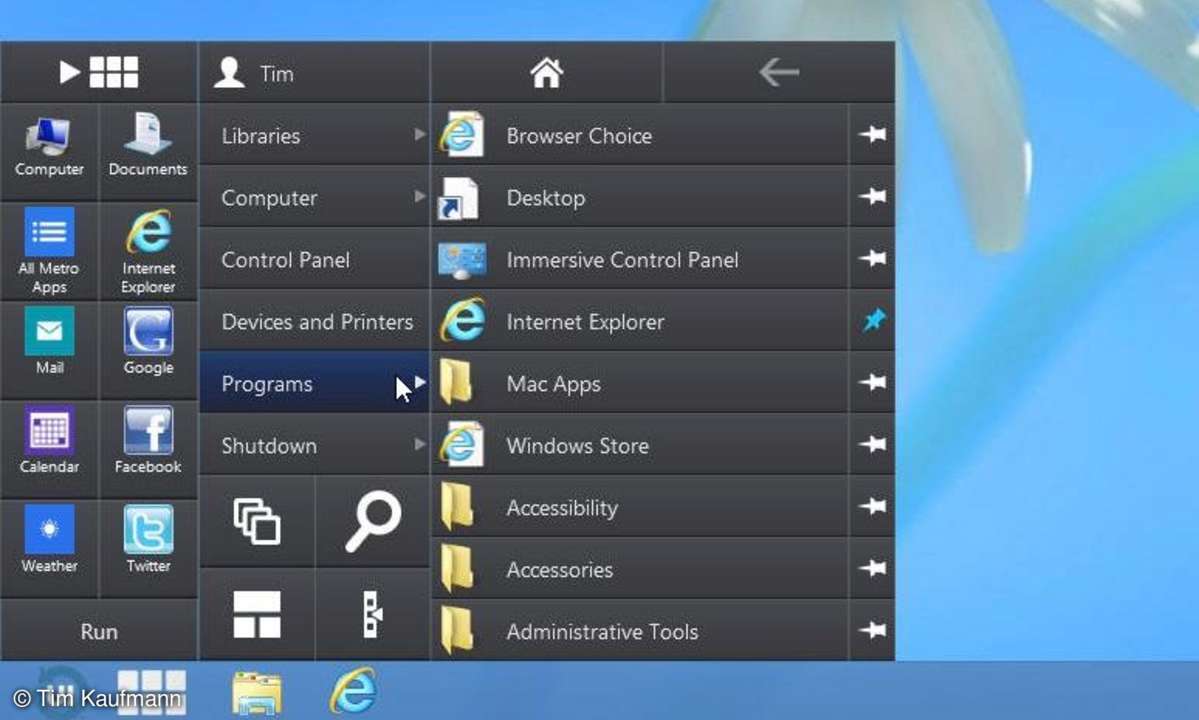Screen dimensions: 1199x720
Task: Open Control Panel menu item
Action: (314, 259)
